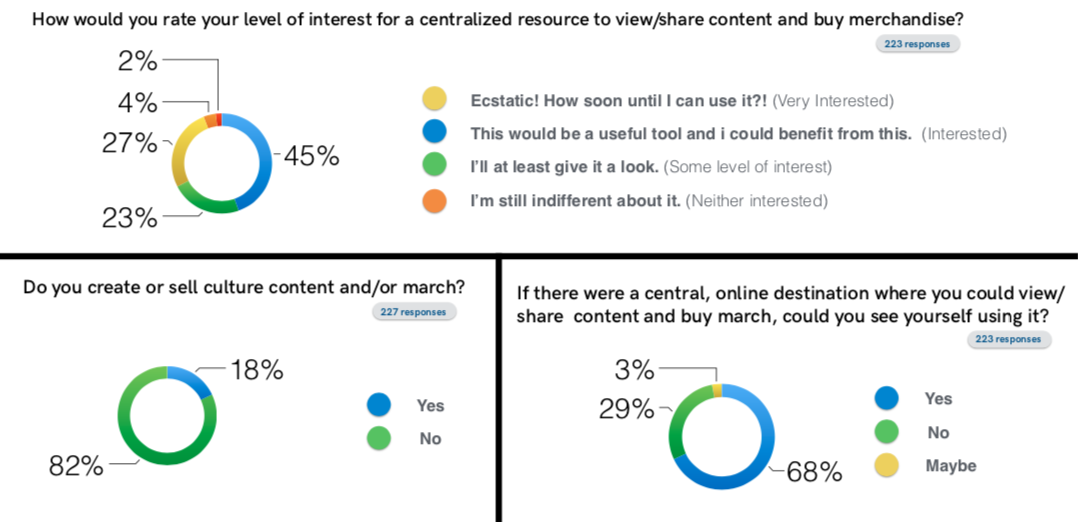Click yellow Maybe dot in destination legend
1078x522 pixels.
(886, 466)
